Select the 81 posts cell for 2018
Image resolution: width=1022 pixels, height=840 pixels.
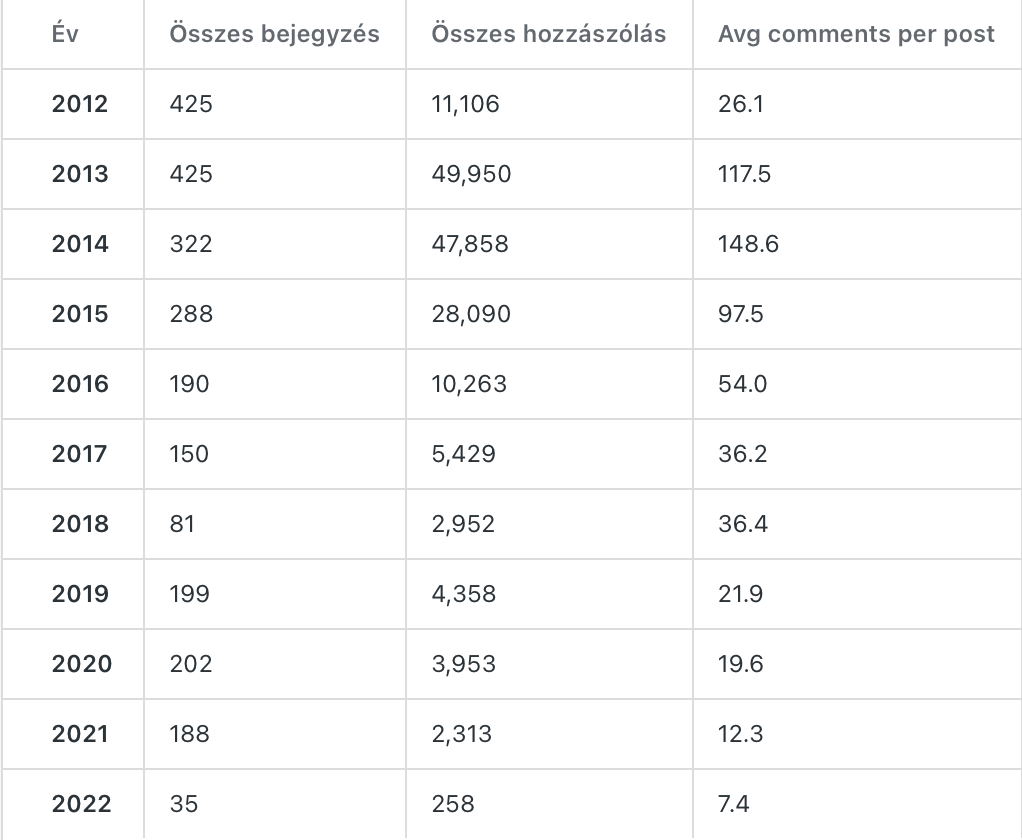pos(182,524)
